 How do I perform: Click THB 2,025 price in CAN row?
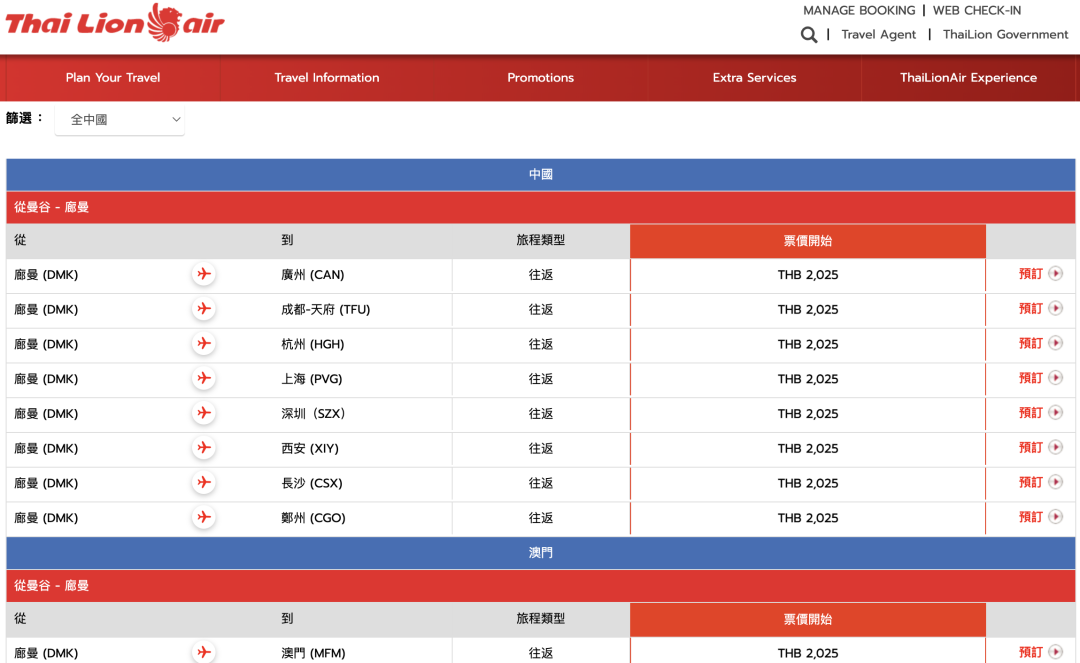pos(808,275)
